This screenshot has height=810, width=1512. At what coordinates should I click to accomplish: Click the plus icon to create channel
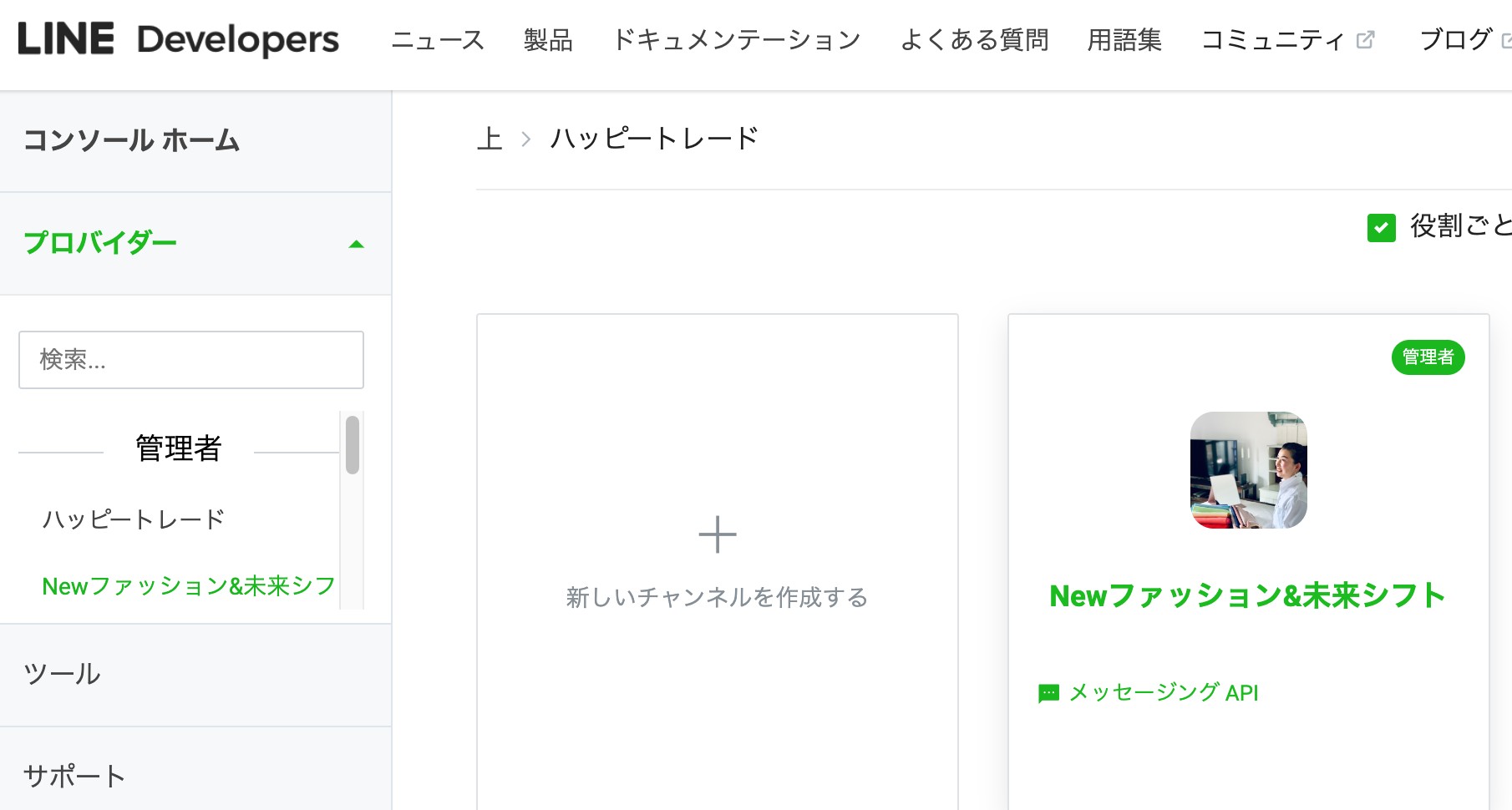point(718,534)
